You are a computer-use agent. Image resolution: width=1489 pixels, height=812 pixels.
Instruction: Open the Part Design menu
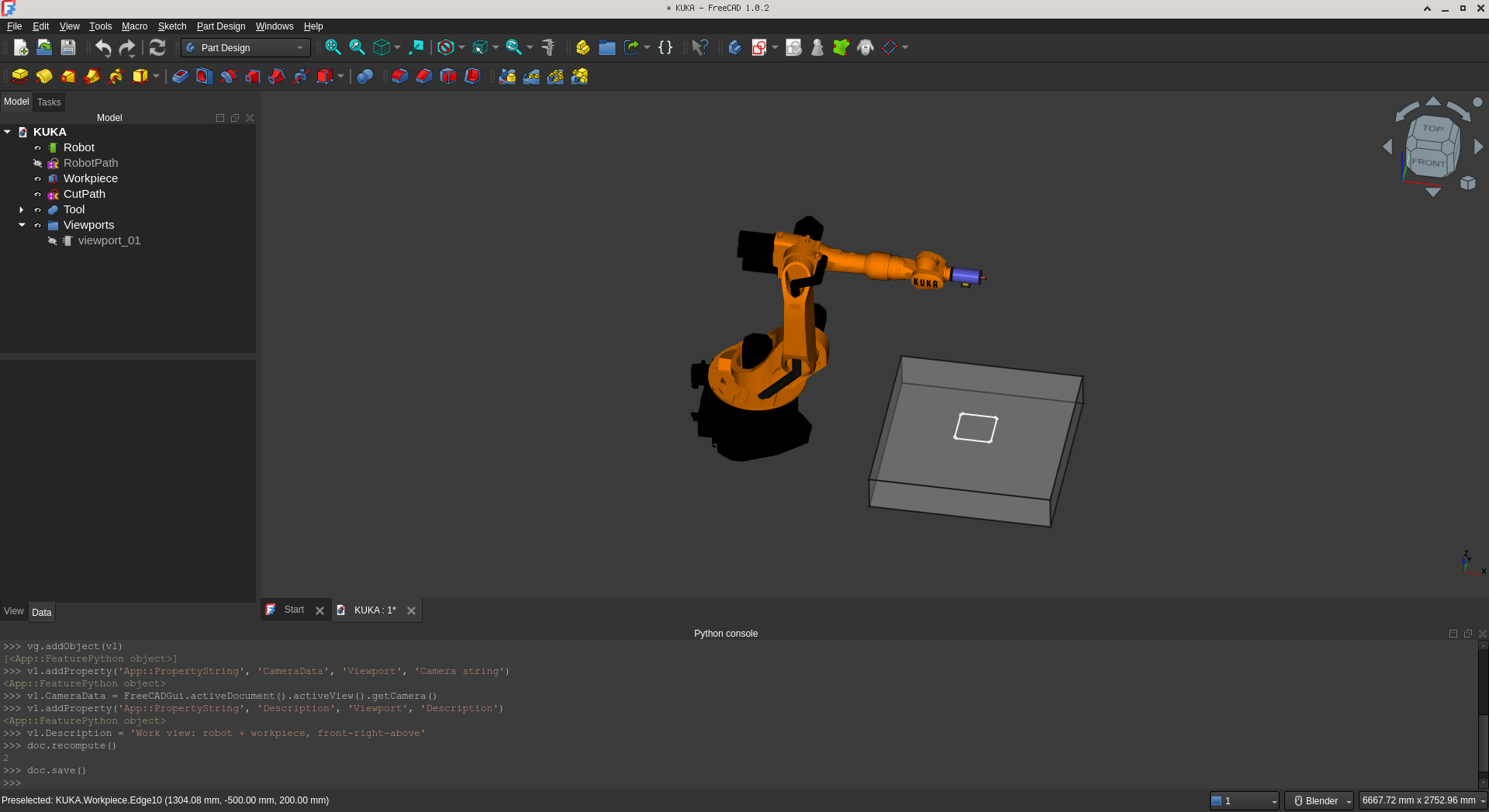(x=221, y=26)
